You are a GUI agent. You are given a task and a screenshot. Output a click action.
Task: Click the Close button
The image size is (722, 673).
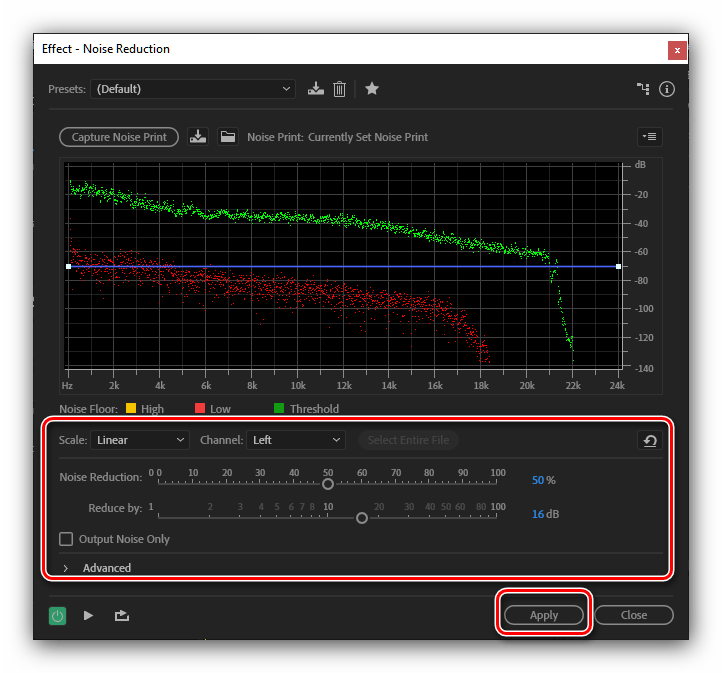634,615
